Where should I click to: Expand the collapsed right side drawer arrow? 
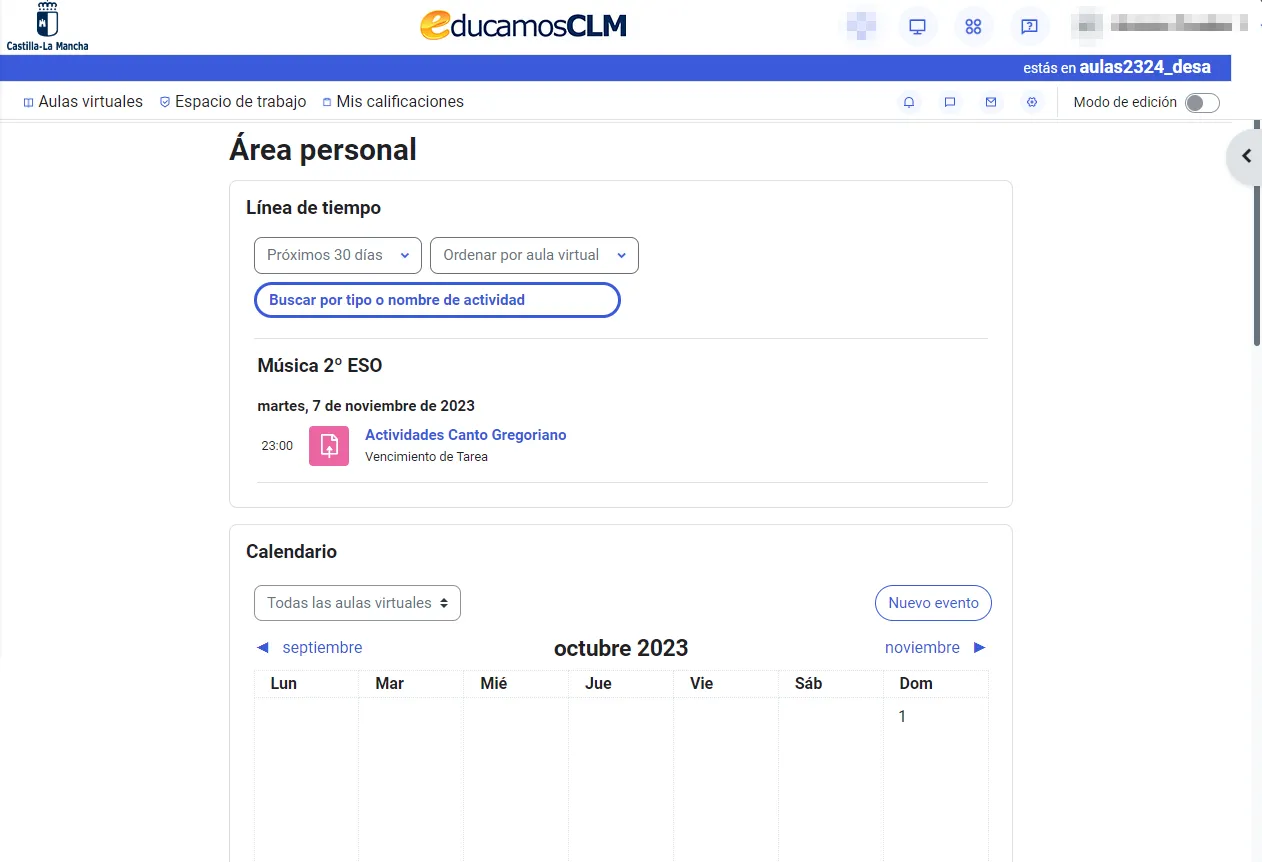[x=1246, y=156]
